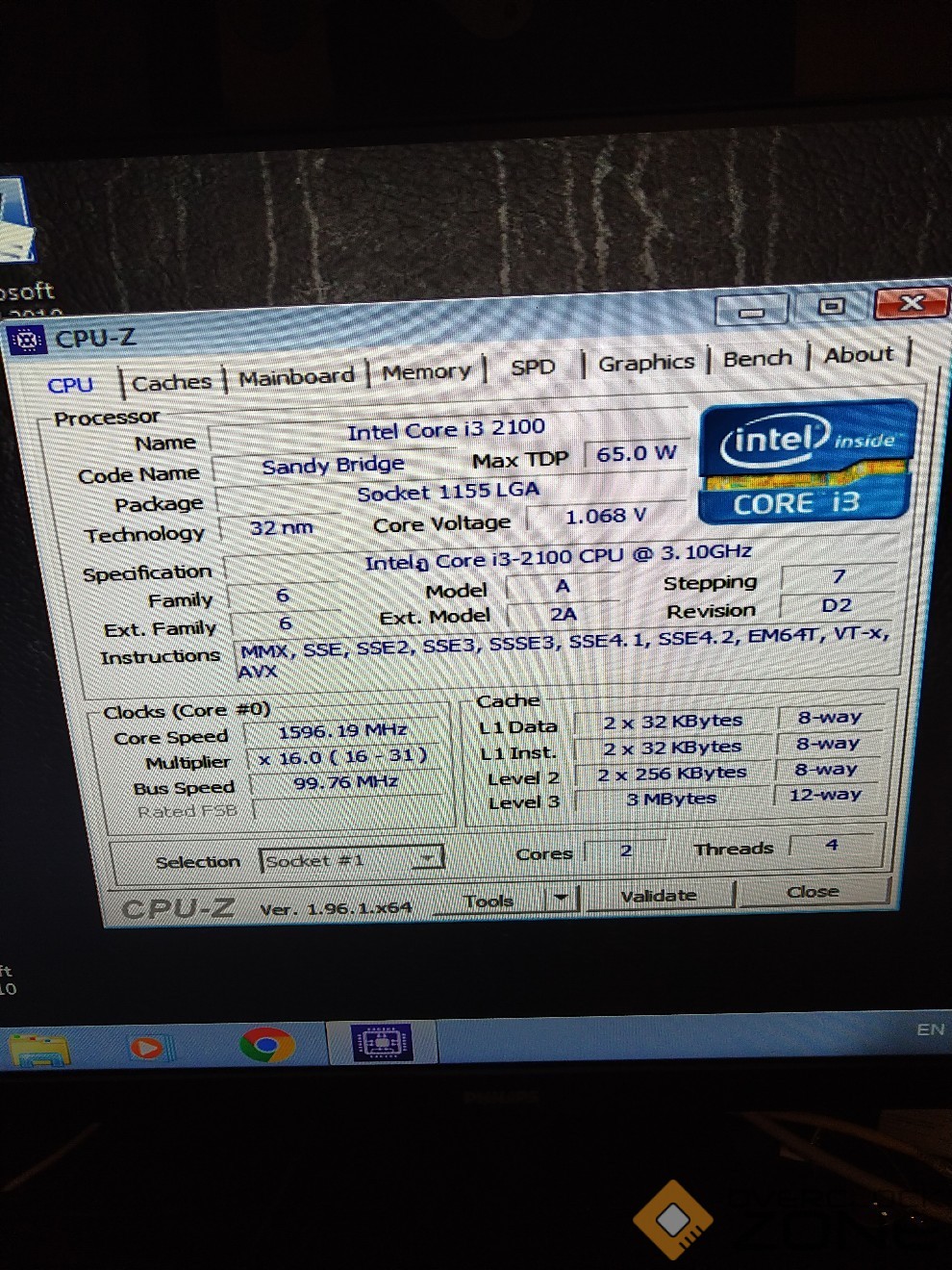Viewport: 952px width, 1270px height.
Task: Click the Tools button
Action: tap(489, 901)
